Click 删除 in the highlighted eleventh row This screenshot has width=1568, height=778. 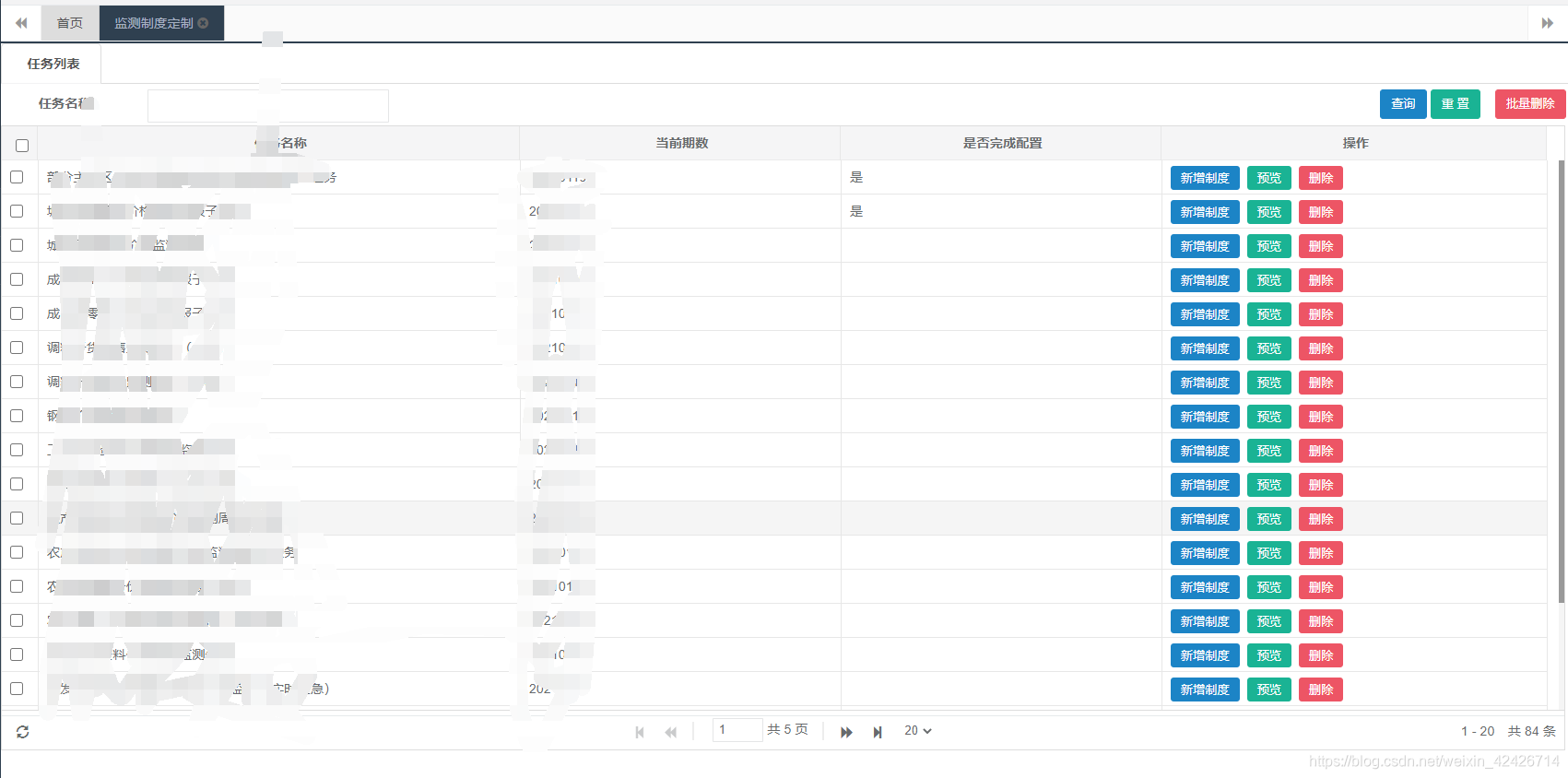[x=1321, y=519]
